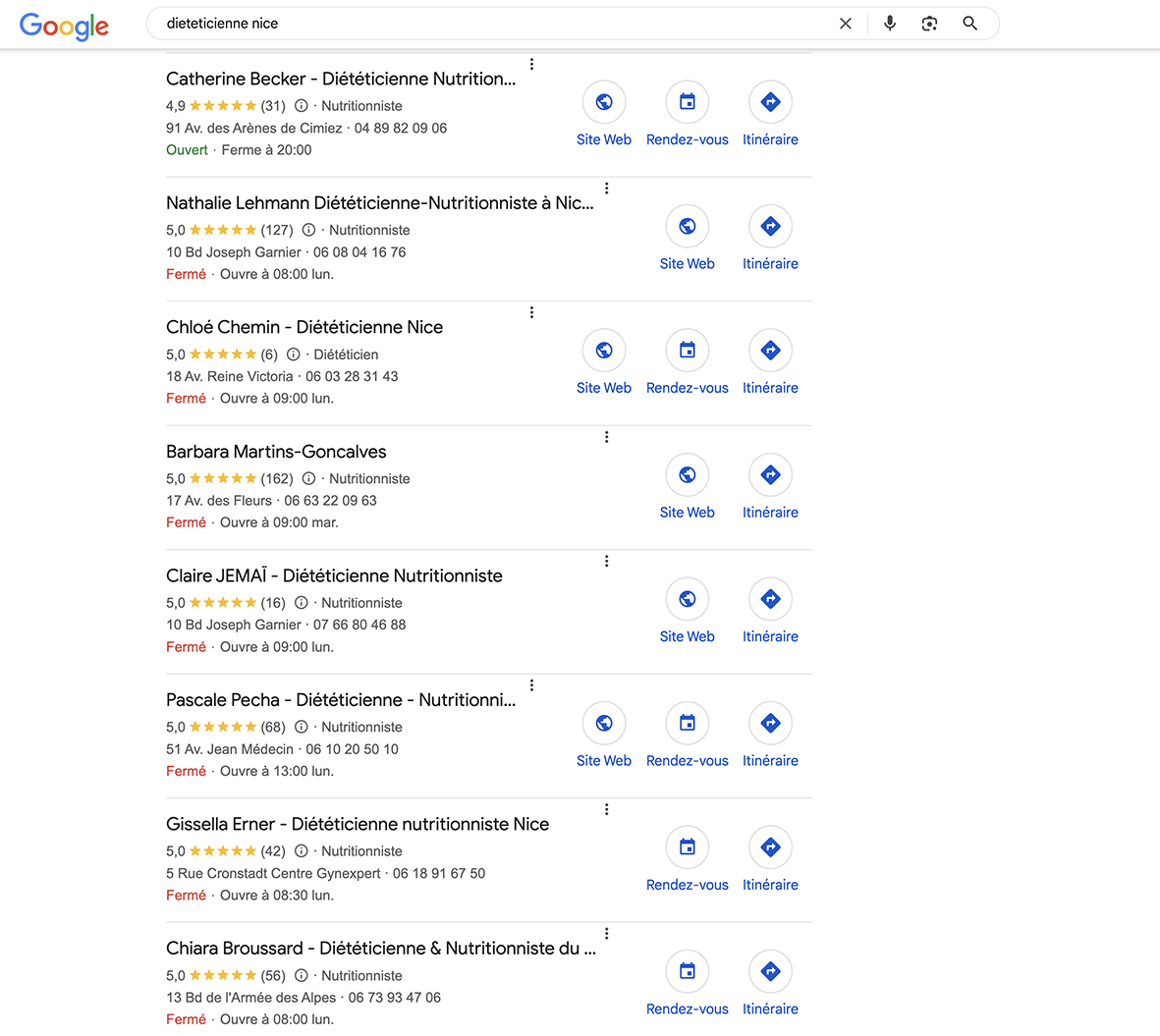Get Itinéraire directions for Nathalie Lehmann
This screenshot has height=1036, width=1160.
point(770,226)
